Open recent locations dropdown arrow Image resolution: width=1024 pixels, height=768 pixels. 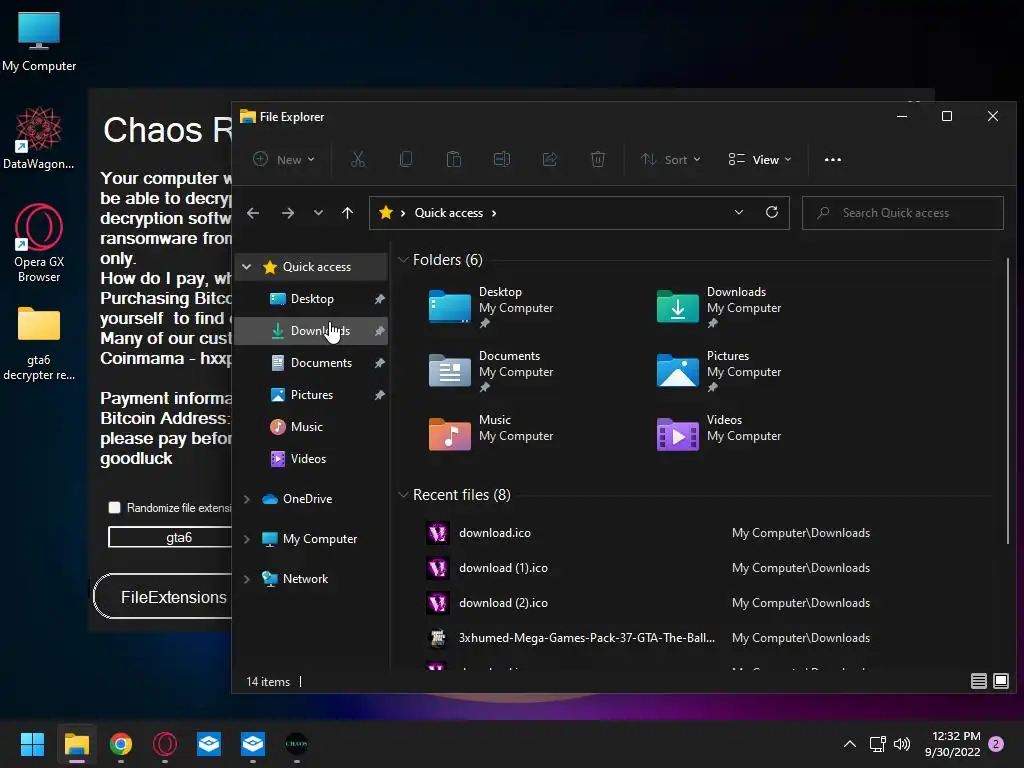318,213
